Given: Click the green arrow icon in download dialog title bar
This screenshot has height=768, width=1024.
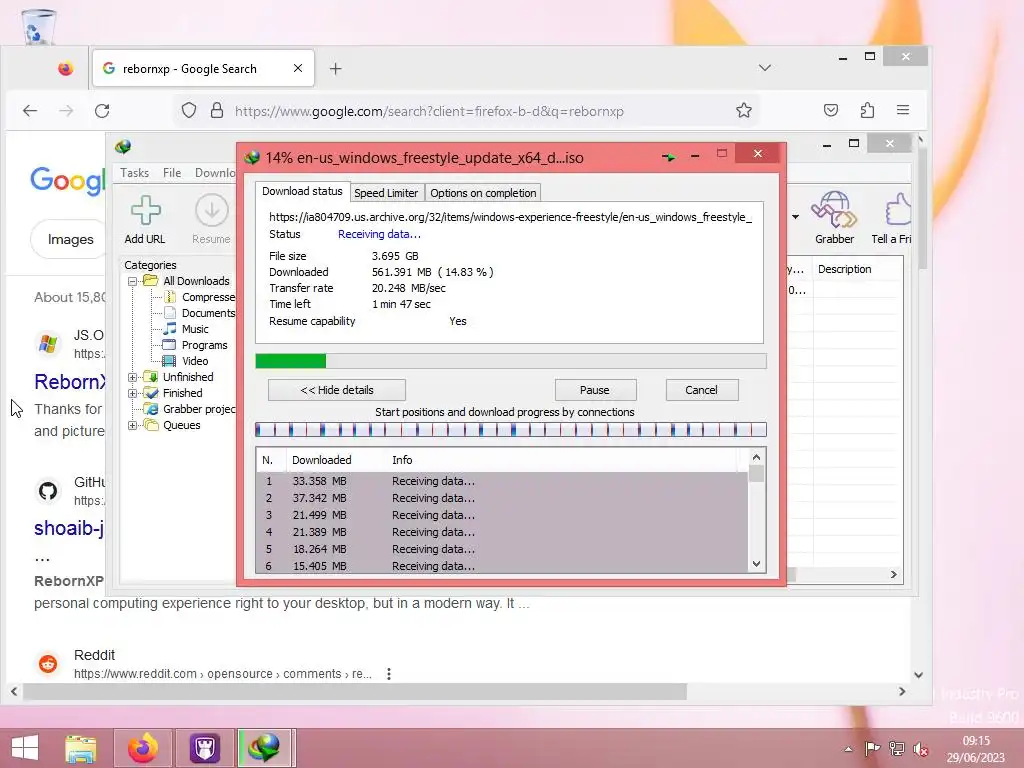Looking at the screenshot, I should (x=669, y=157).
